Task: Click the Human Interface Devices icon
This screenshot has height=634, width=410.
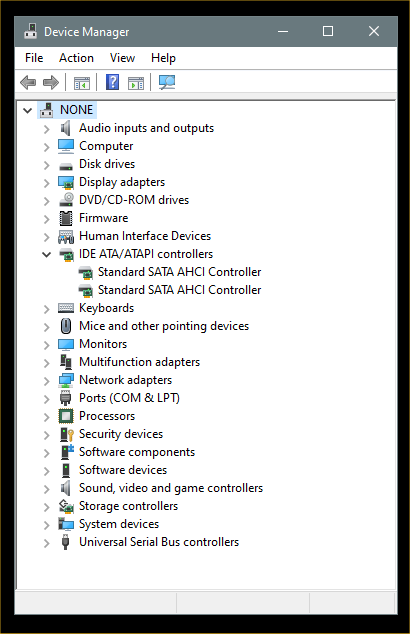Action: (x=66, y=237)
